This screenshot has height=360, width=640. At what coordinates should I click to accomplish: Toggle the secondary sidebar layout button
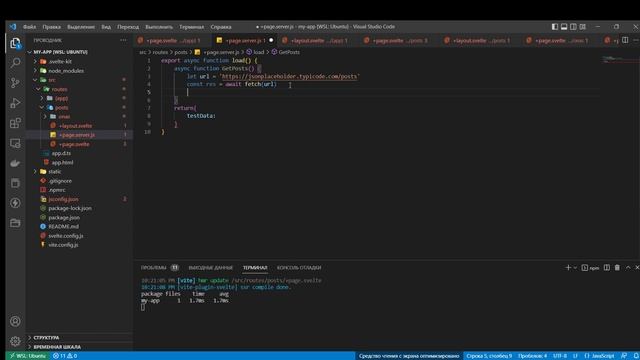573,27
